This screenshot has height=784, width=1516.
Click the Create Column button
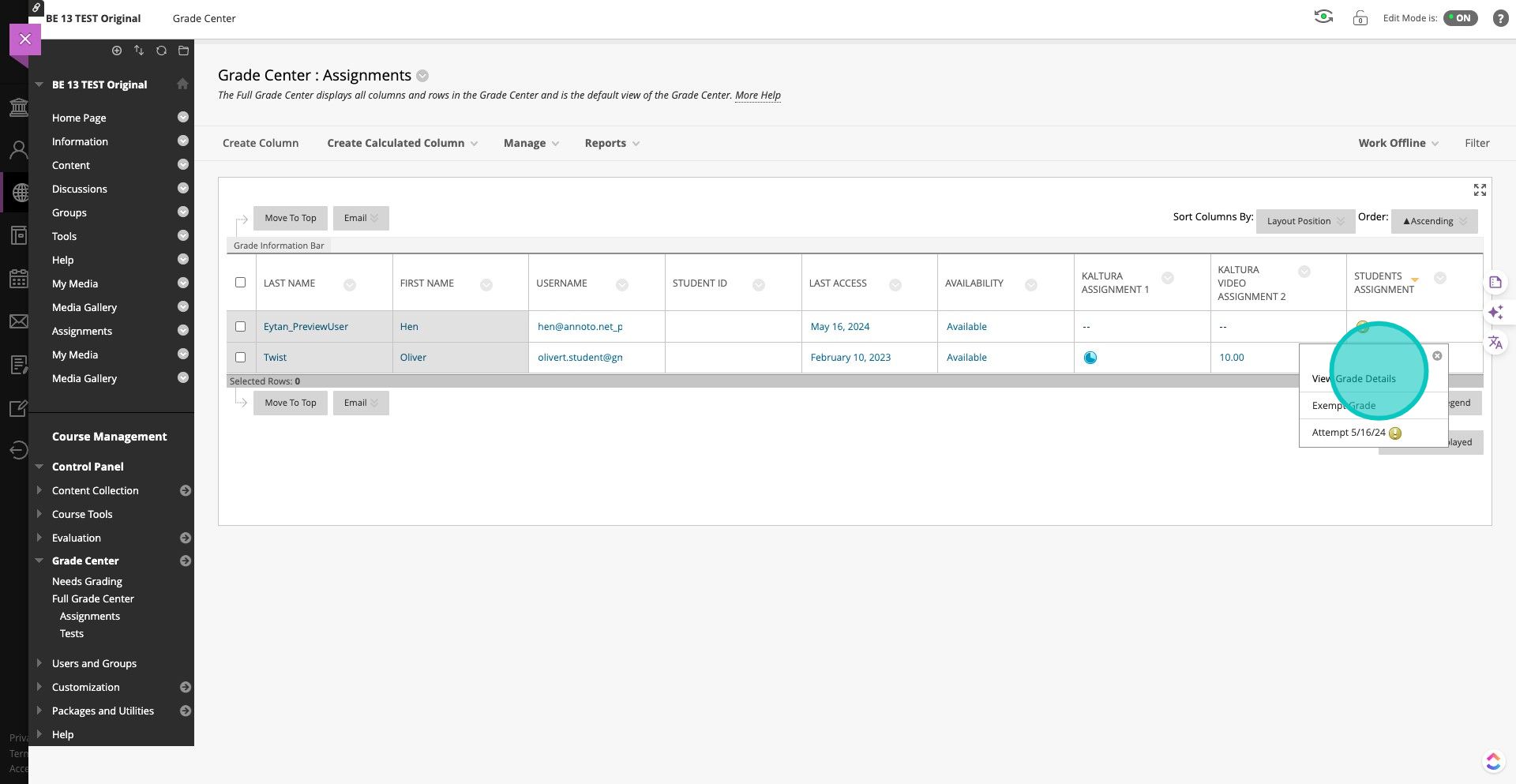261,143
